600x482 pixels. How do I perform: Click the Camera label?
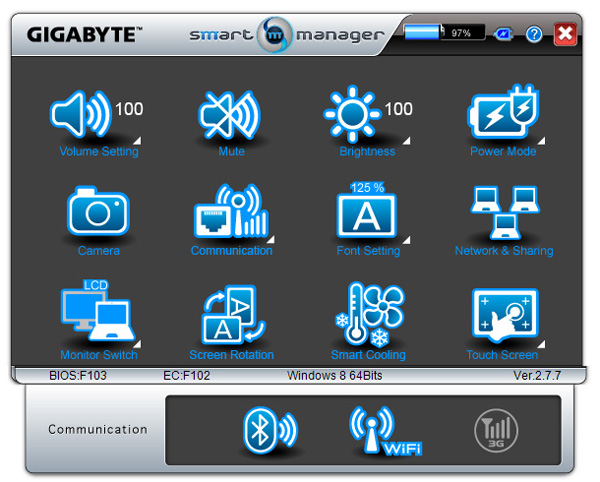pos(99,251)
